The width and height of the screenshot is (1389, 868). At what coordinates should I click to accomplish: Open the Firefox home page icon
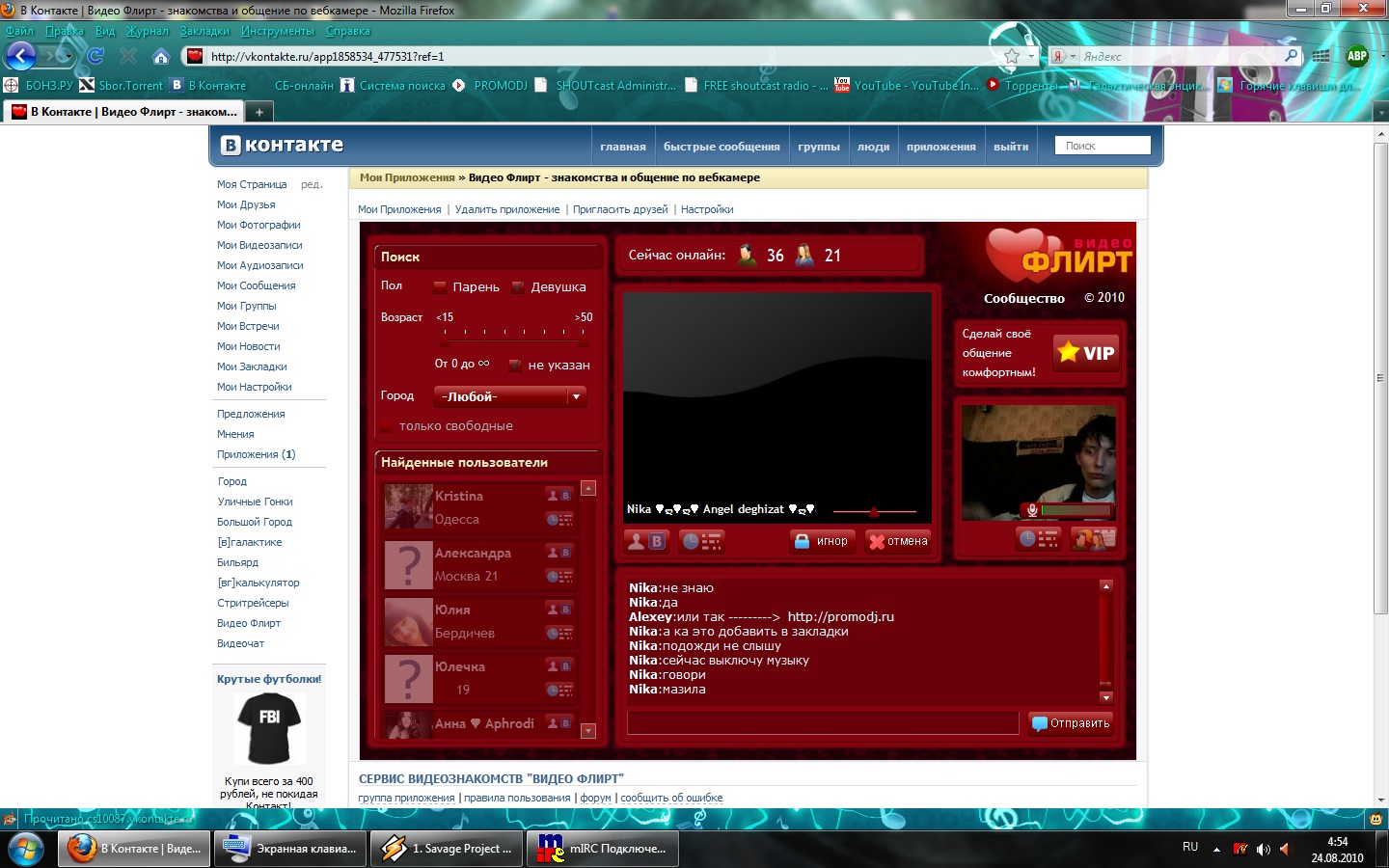click(x=161, y=57)
